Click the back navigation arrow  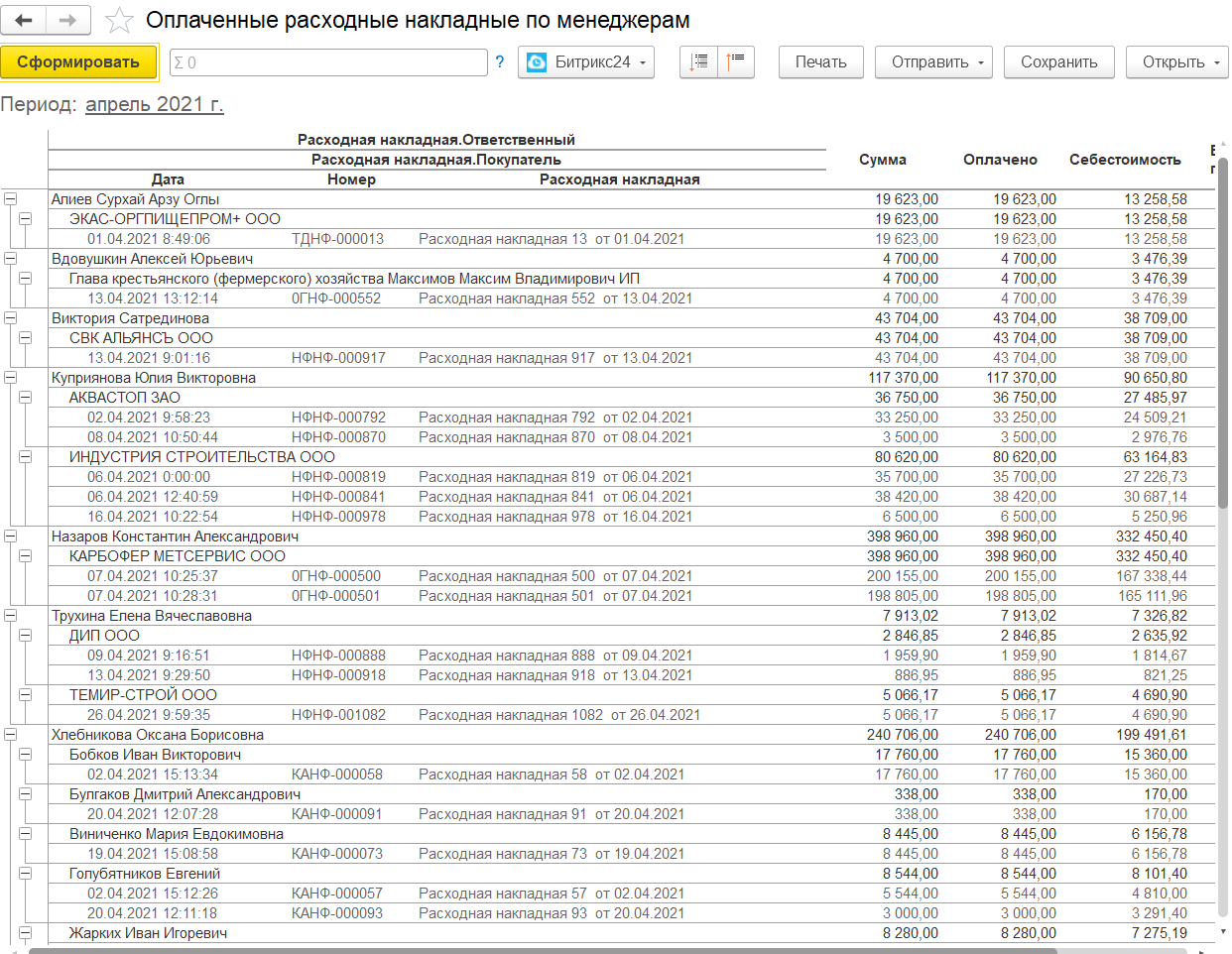pyautogui.click(x=24, y=20)
